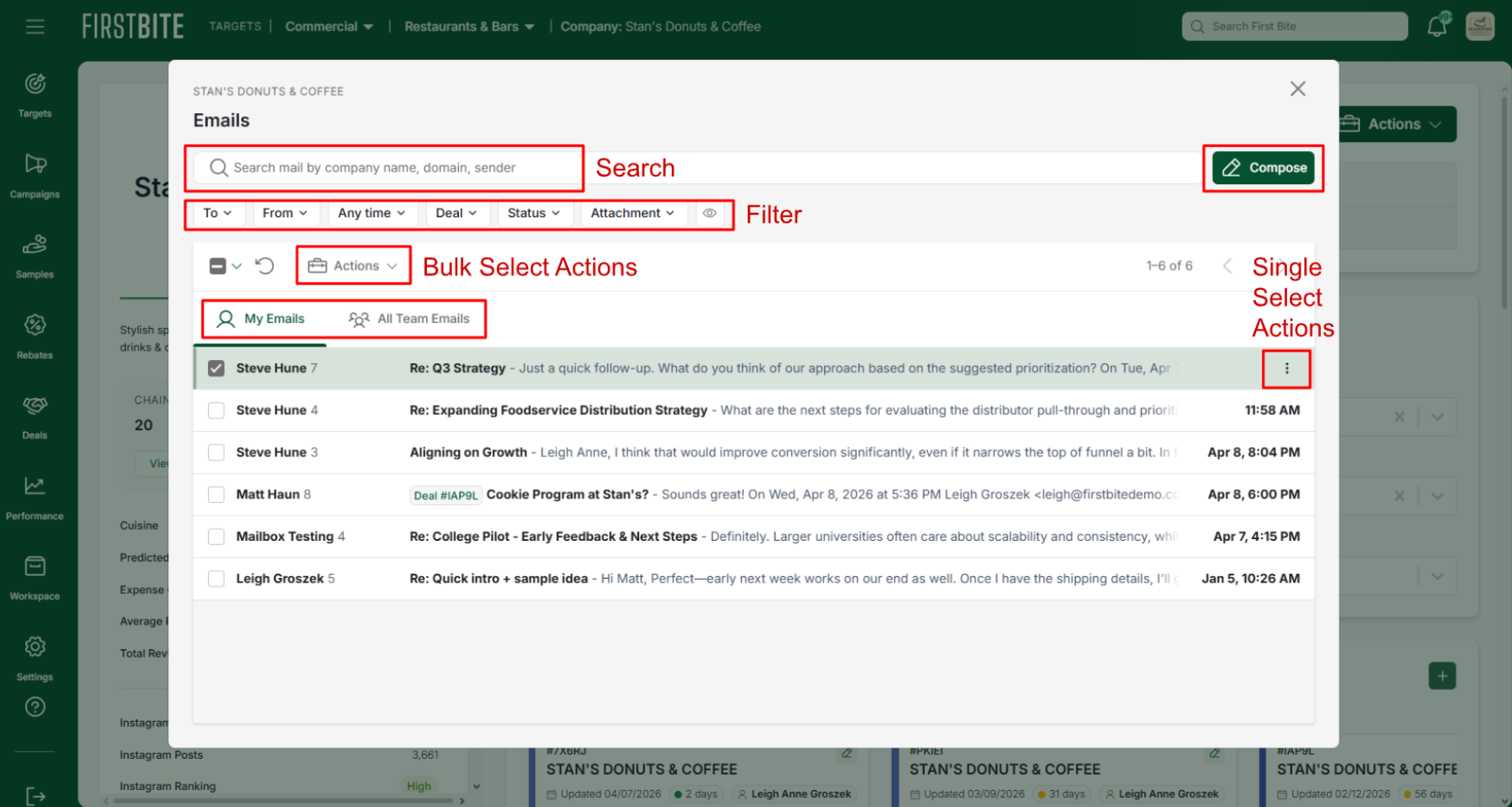
Task: Check the Matt Haun email checkbox
Action: tap(216, 494)
